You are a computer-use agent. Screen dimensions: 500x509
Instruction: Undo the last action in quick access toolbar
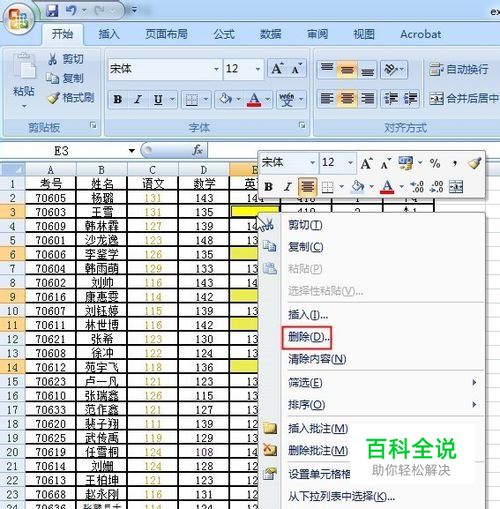71,11
